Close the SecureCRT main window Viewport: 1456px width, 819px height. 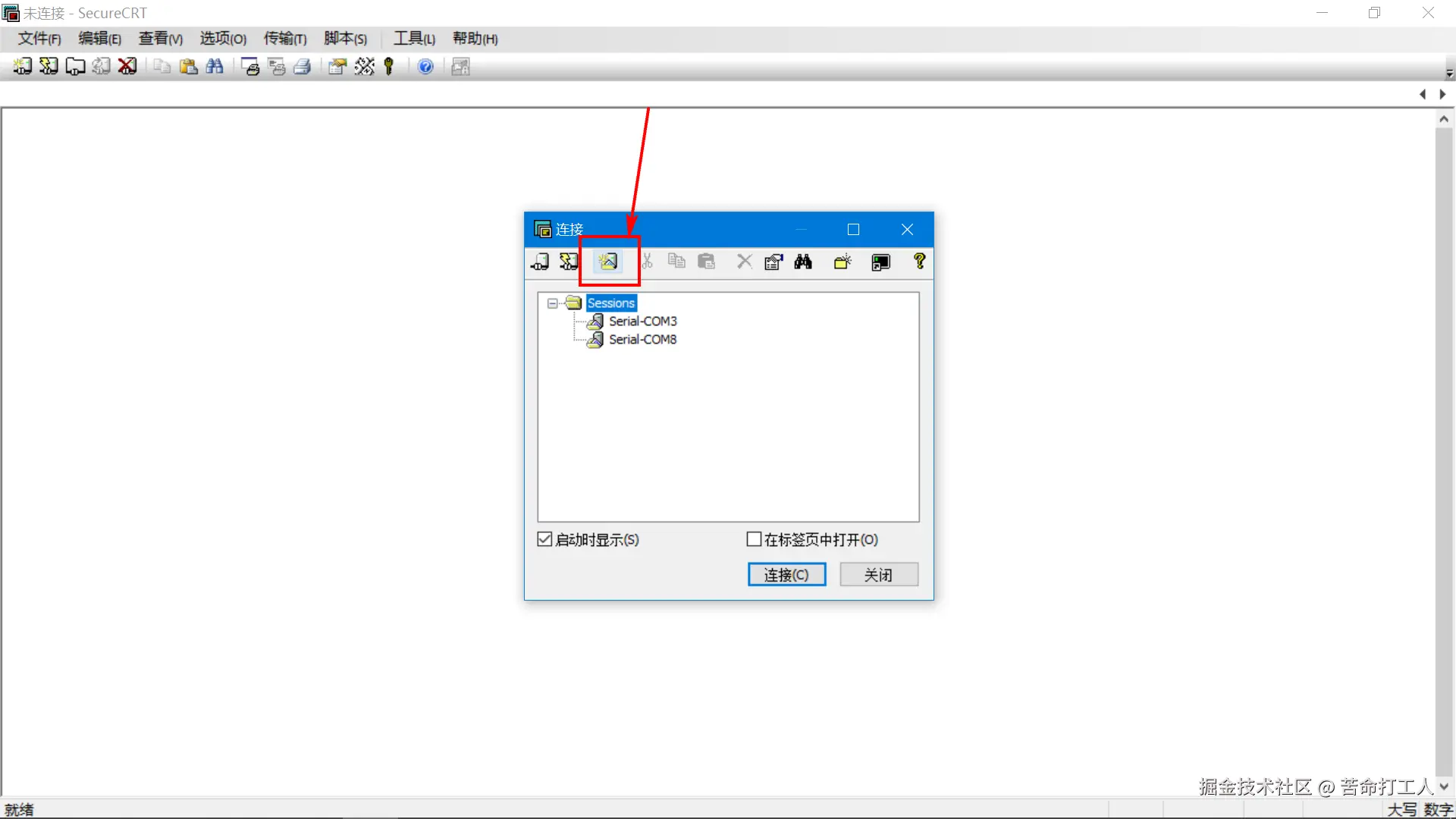pyautogui.click(x=1428, y=13)
